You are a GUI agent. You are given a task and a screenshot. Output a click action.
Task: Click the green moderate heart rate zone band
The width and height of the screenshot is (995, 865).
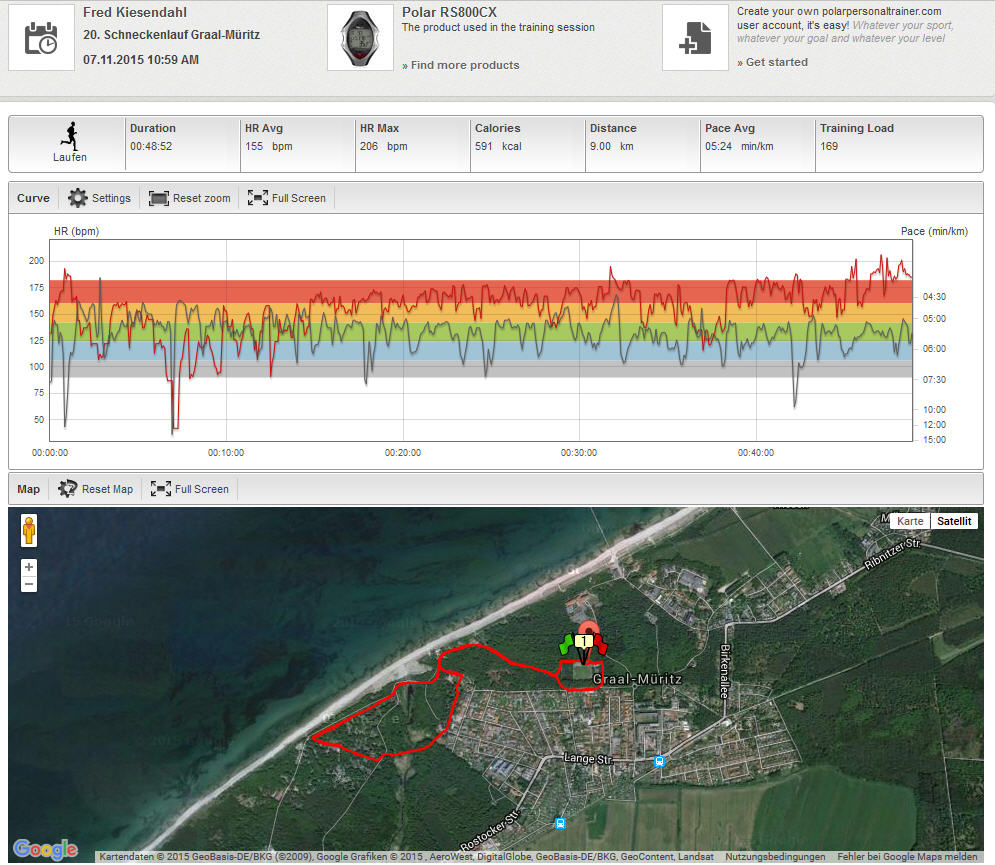click(481, 331)
